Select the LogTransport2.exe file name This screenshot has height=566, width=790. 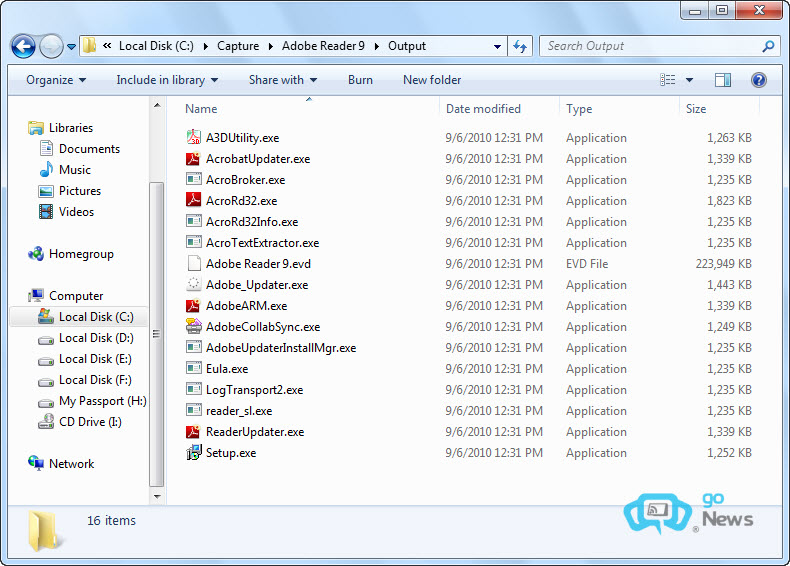(x=254, y=390)
